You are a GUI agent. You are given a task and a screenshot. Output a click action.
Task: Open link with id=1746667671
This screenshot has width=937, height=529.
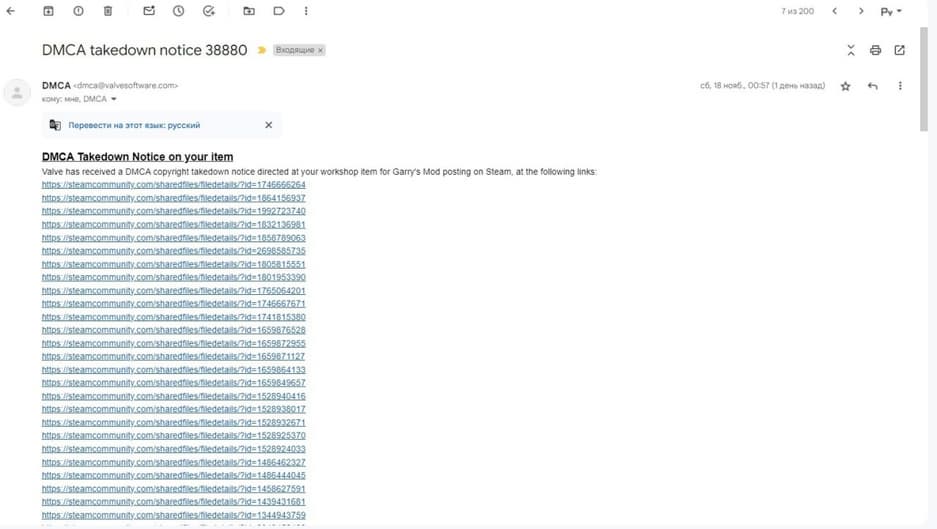pyautogui.click(x=173, y=304)
